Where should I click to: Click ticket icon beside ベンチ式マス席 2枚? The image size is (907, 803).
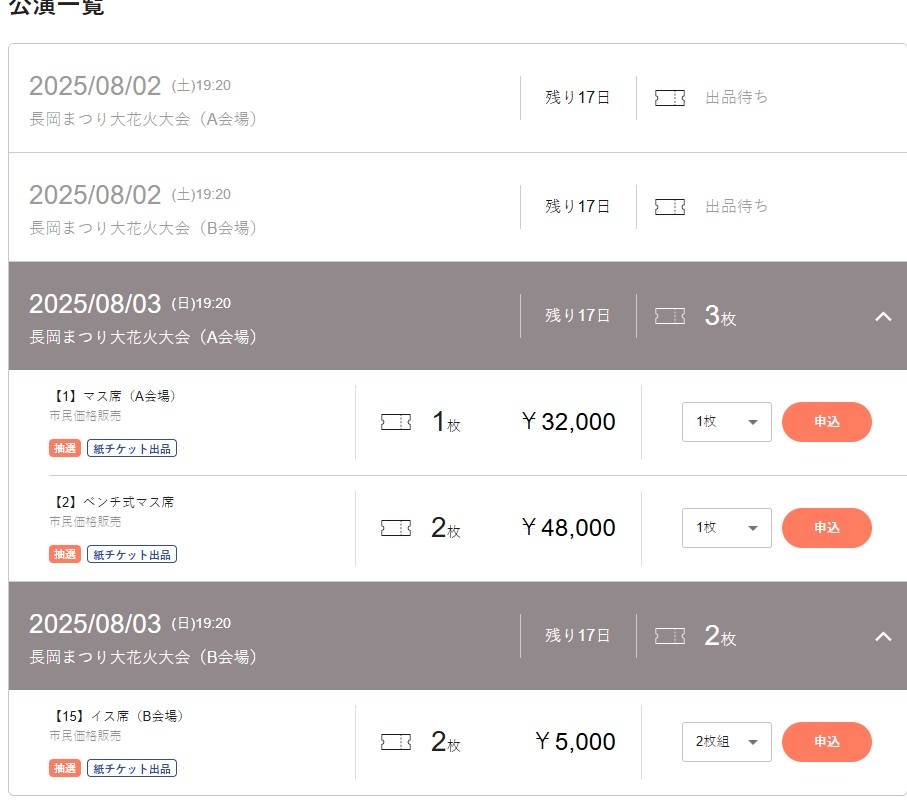(x=396, y=528)
